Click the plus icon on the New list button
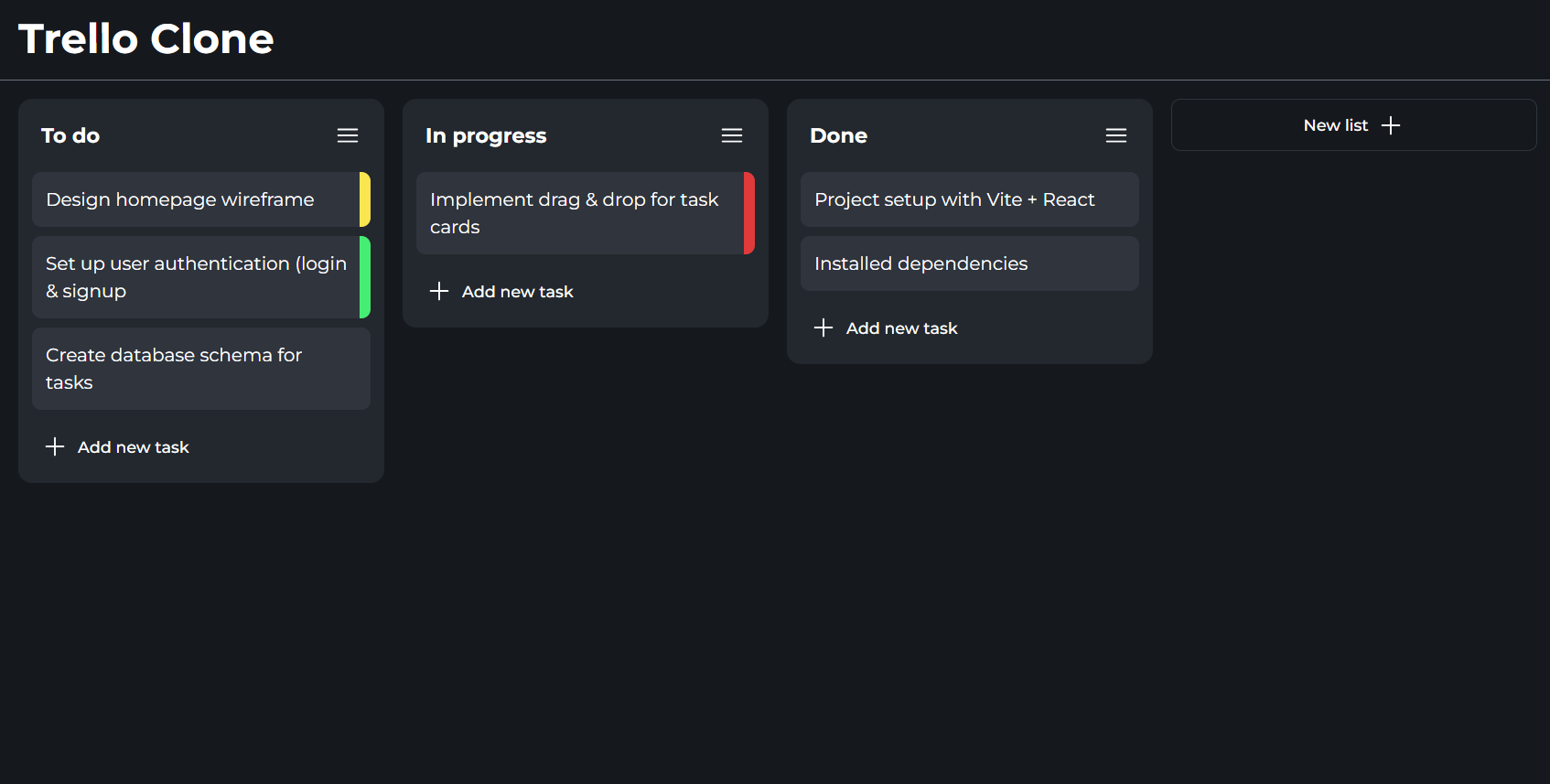1550x784 pixels. tap(1392, 124)
